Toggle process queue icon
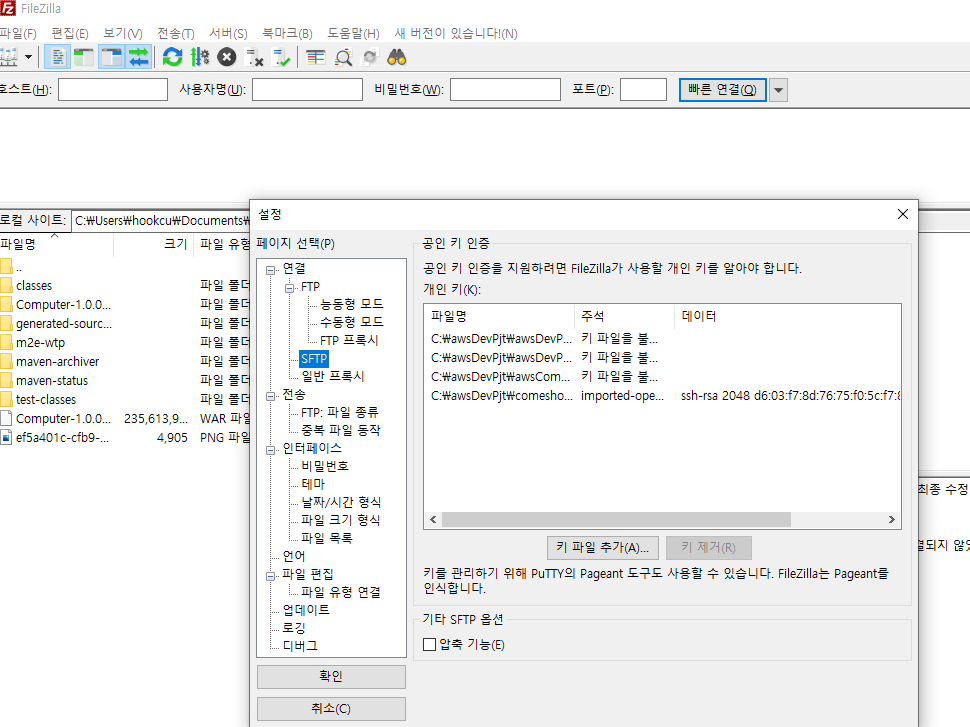 [x=200, y=58]
